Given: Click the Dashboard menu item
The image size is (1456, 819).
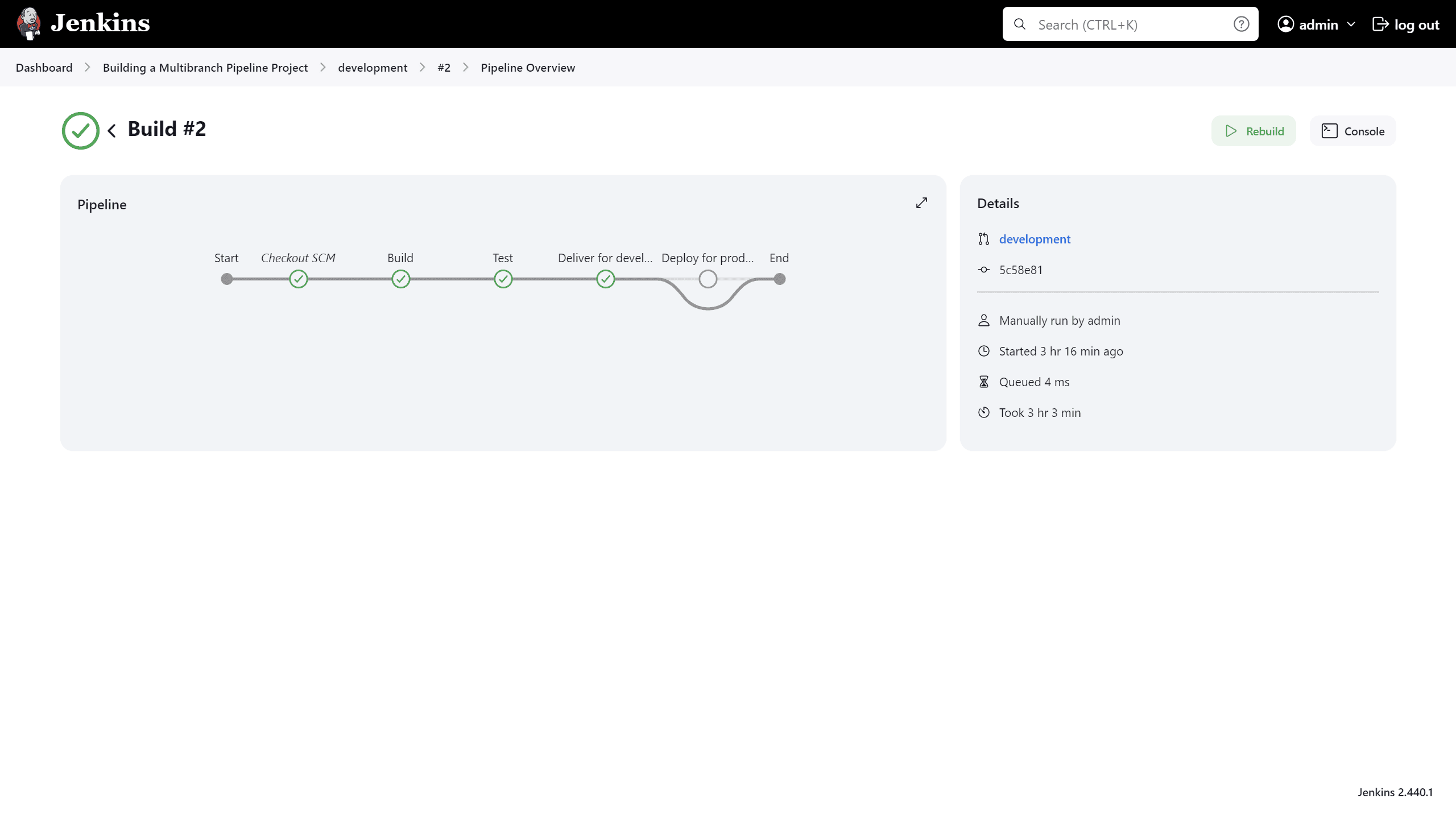Looking at the screenshot, I should pyautogui.click(x=44, y=67).
